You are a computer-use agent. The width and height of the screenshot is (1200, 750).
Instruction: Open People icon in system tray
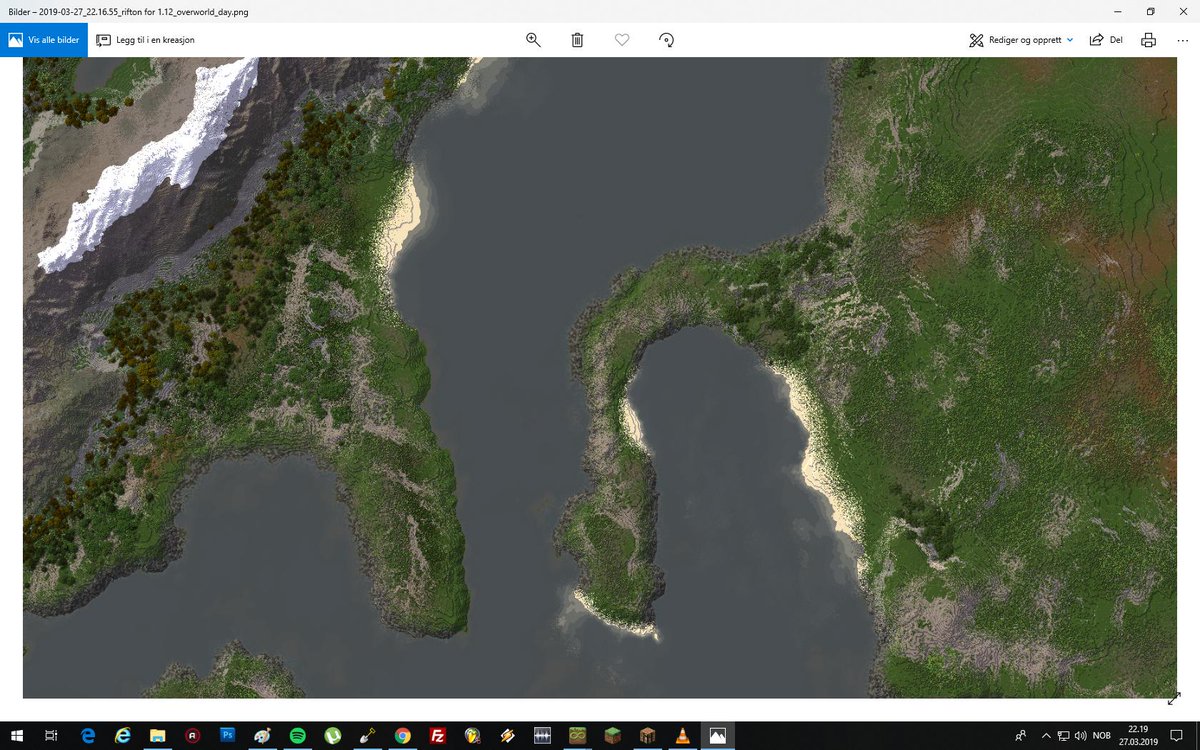tap(1020, 736)
